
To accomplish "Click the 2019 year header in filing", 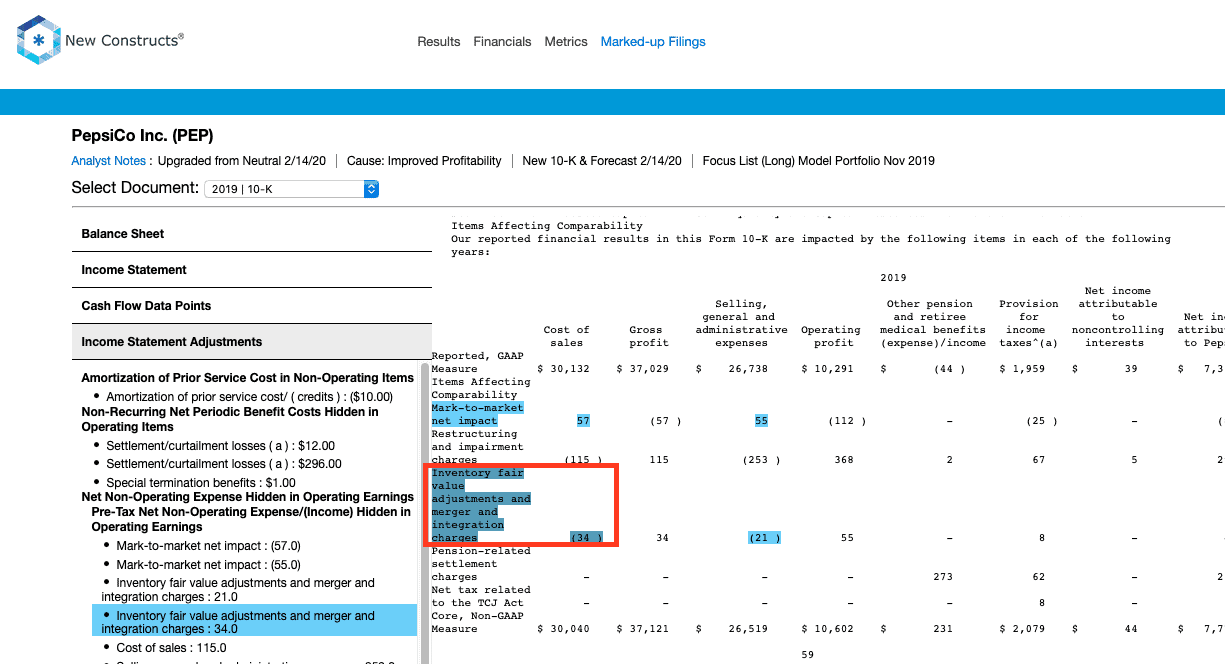I will (893, 278).
